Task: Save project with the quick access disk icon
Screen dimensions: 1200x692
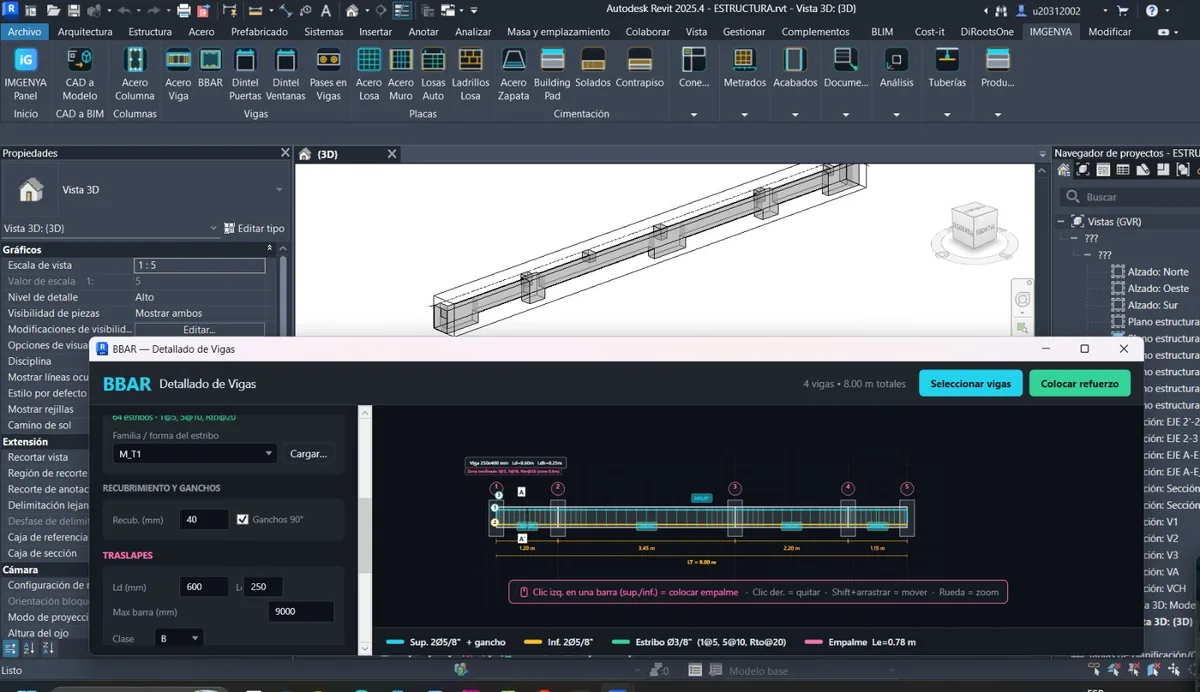Action: coord(76,11)
